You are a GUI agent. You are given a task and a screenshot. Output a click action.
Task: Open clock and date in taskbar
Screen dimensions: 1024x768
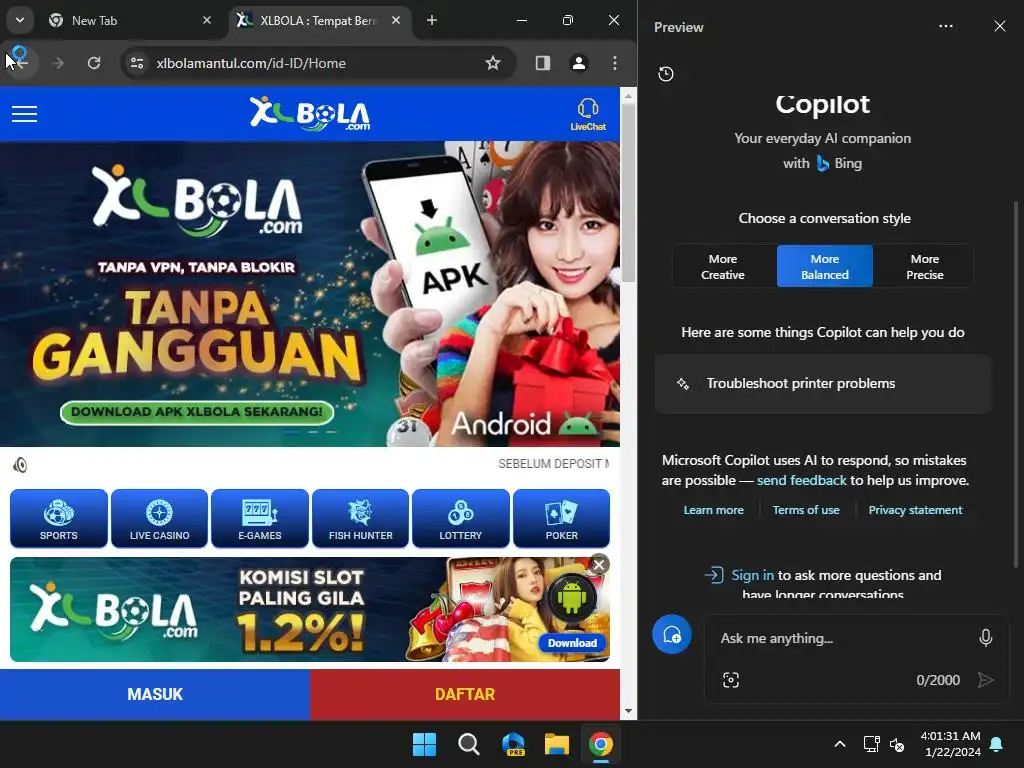[950, 744]
